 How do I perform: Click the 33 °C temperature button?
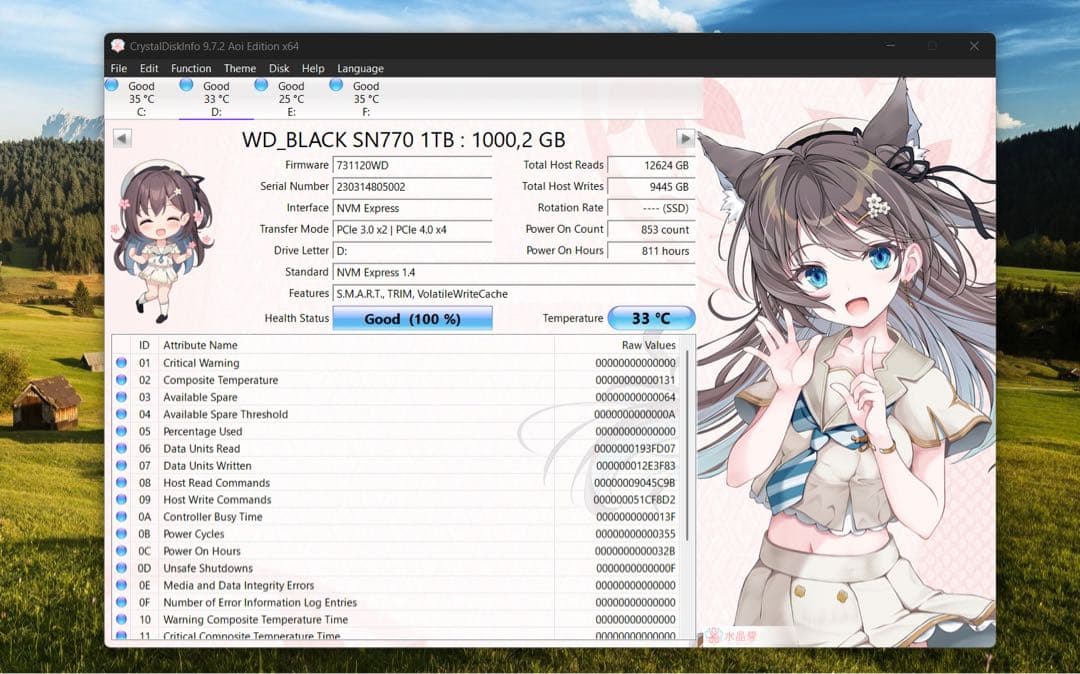coord(652,318)
